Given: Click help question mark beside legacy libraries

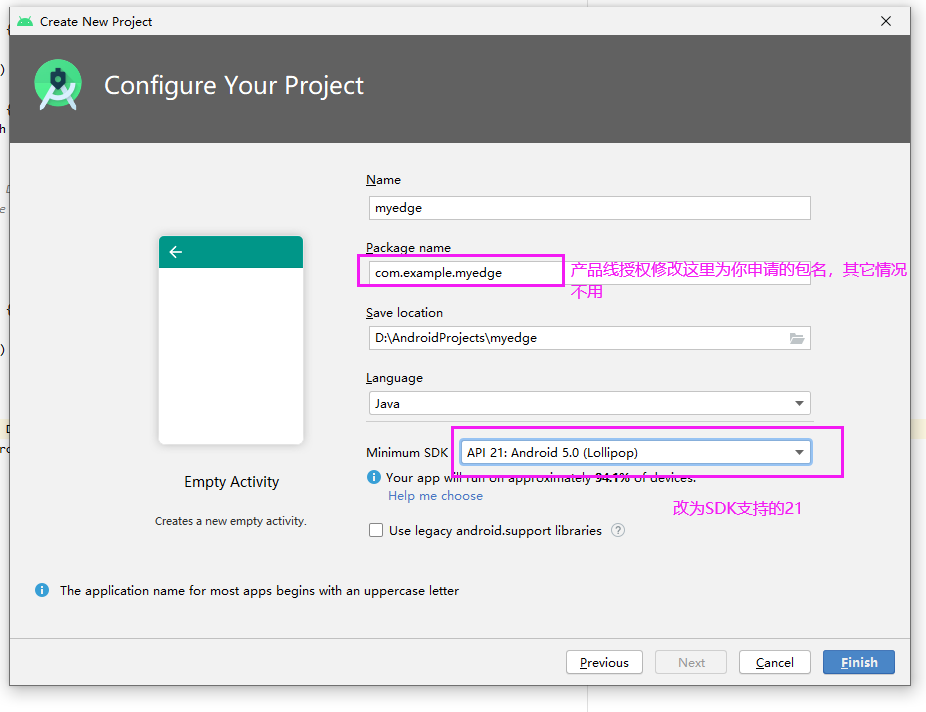Looking at the screenshot, I should 618,530.
